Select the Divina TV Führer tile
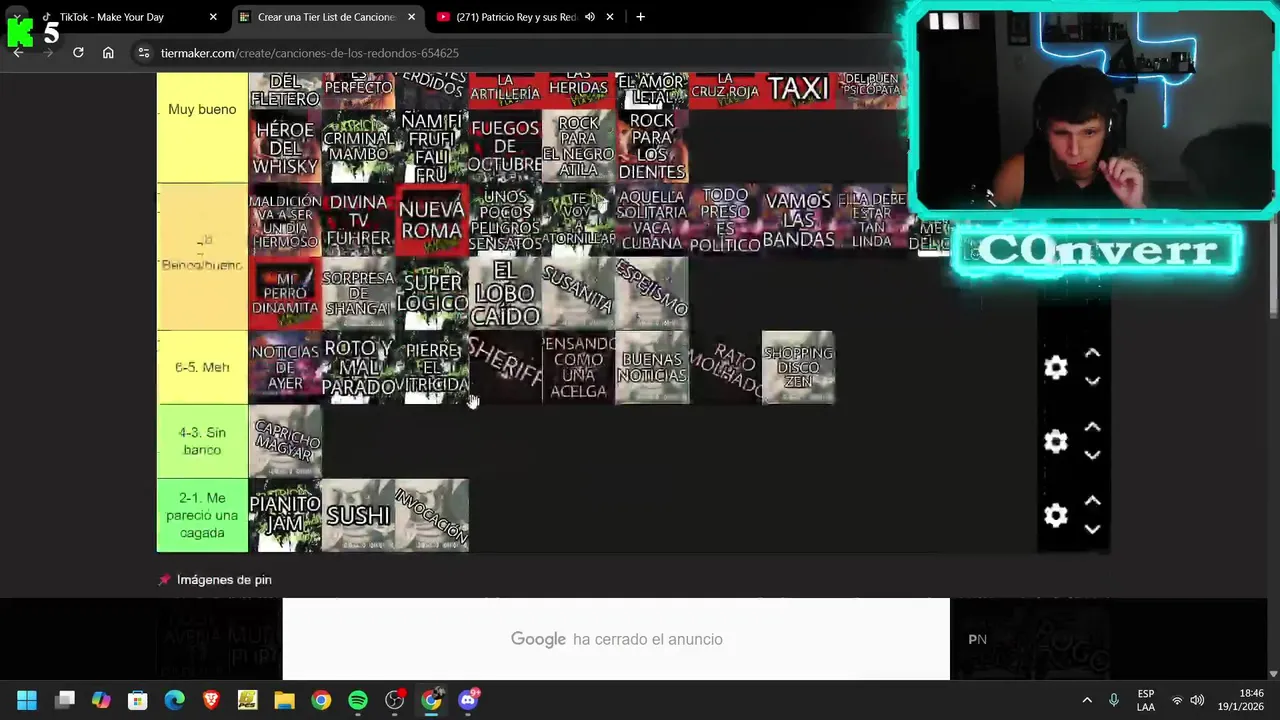Screen dimensions: 1280x720 (x=358, y=220)
